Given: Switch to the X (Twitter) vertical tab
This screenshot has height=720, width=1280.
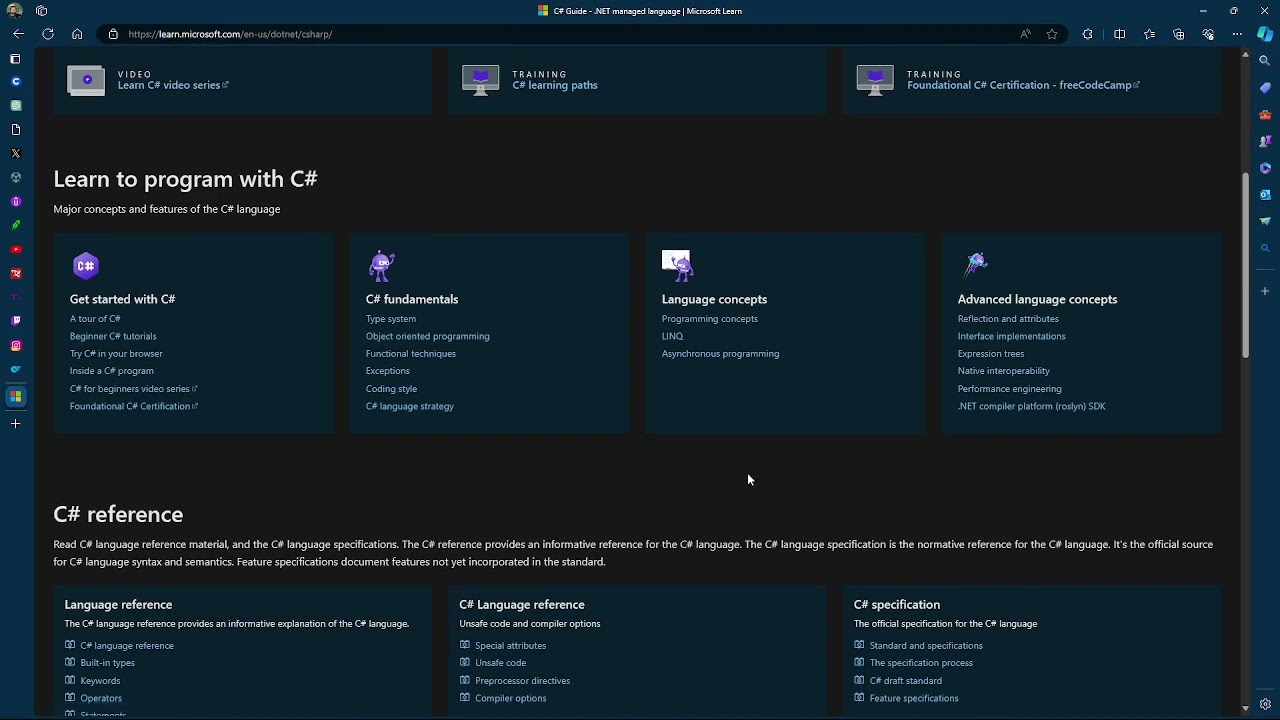Looking at the screenshot, I should point(15,153).
